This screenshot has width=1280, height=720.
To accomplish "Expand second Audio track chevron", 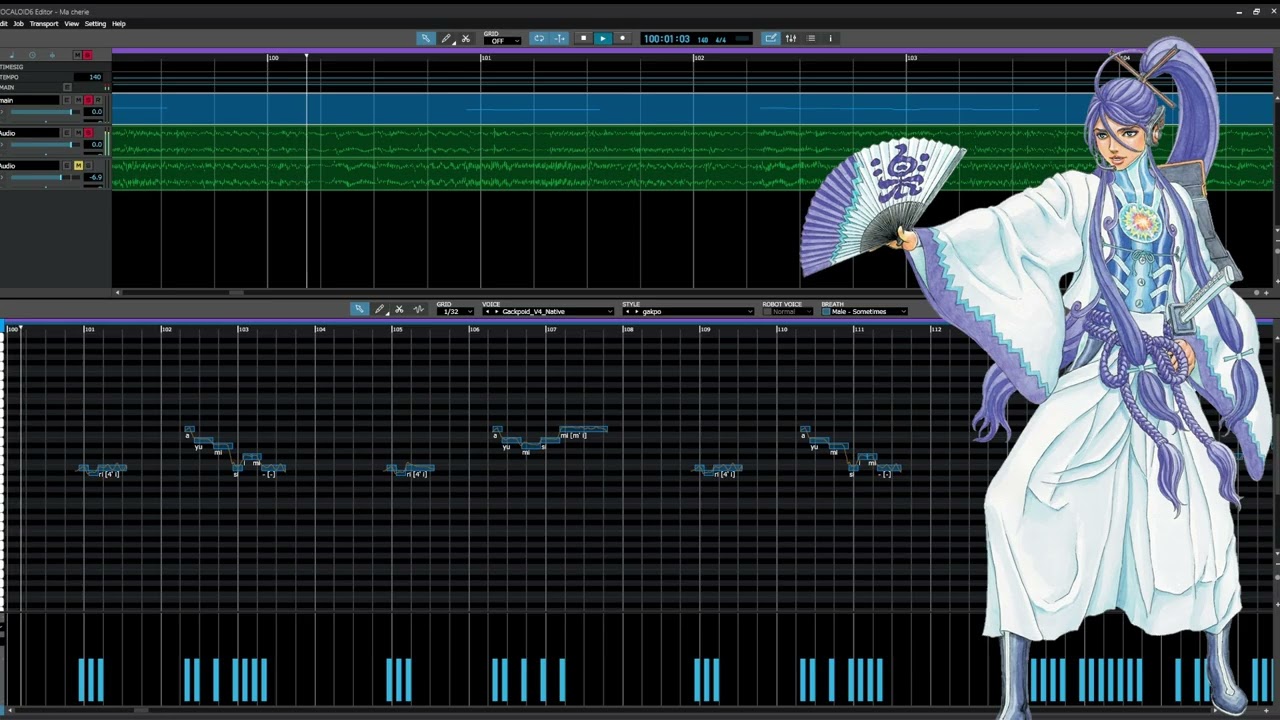I will (x=2, y=177).
